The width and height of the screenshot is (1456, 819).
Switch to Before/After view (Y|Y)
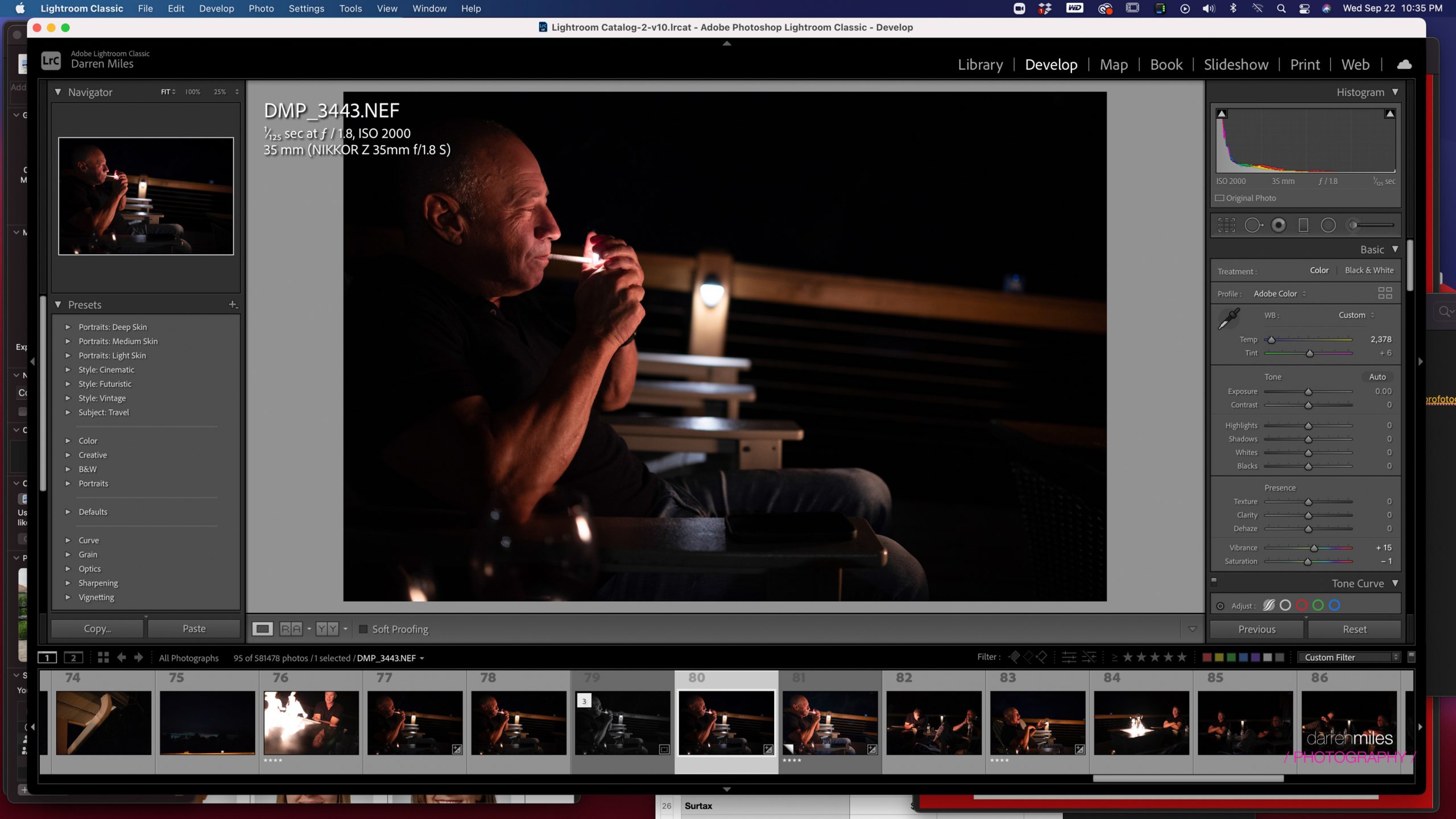pos(327,628)
